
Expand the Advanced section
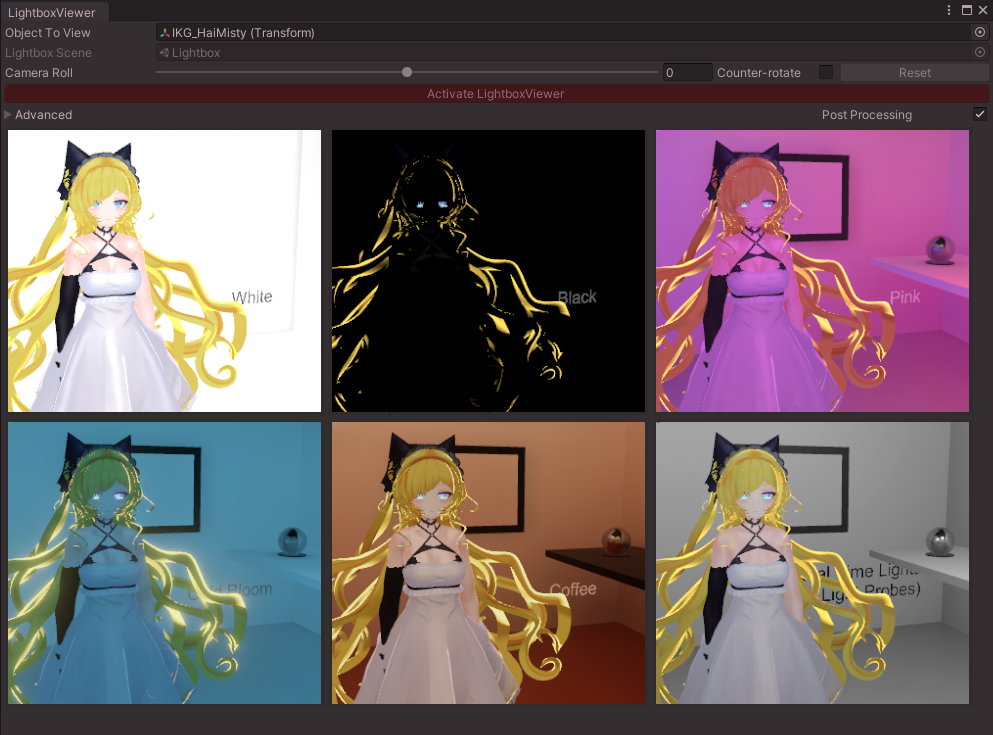pyautogui.click(x=38, y=114)
